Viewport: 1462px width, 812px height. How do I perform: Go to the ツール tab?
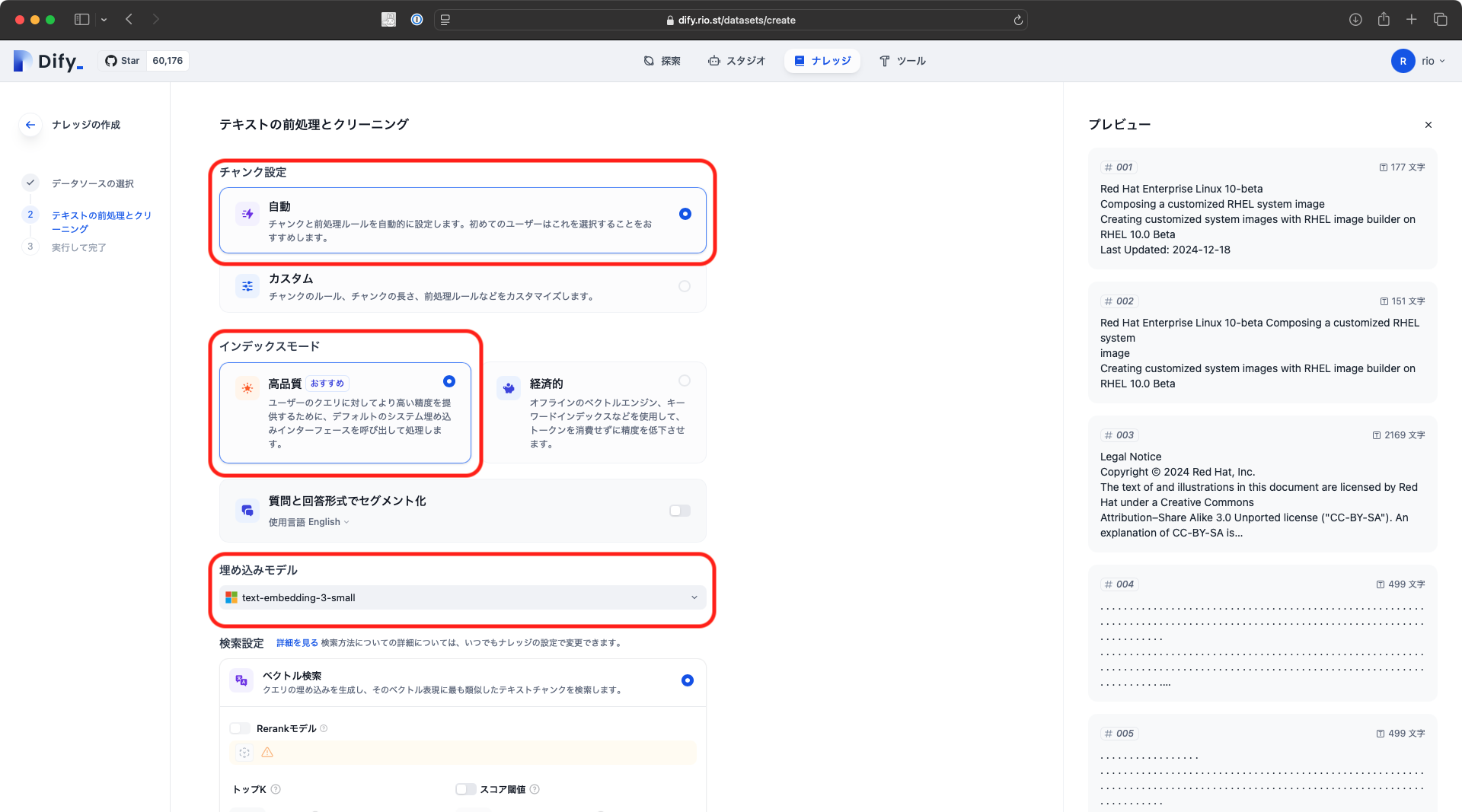point(903,61)
